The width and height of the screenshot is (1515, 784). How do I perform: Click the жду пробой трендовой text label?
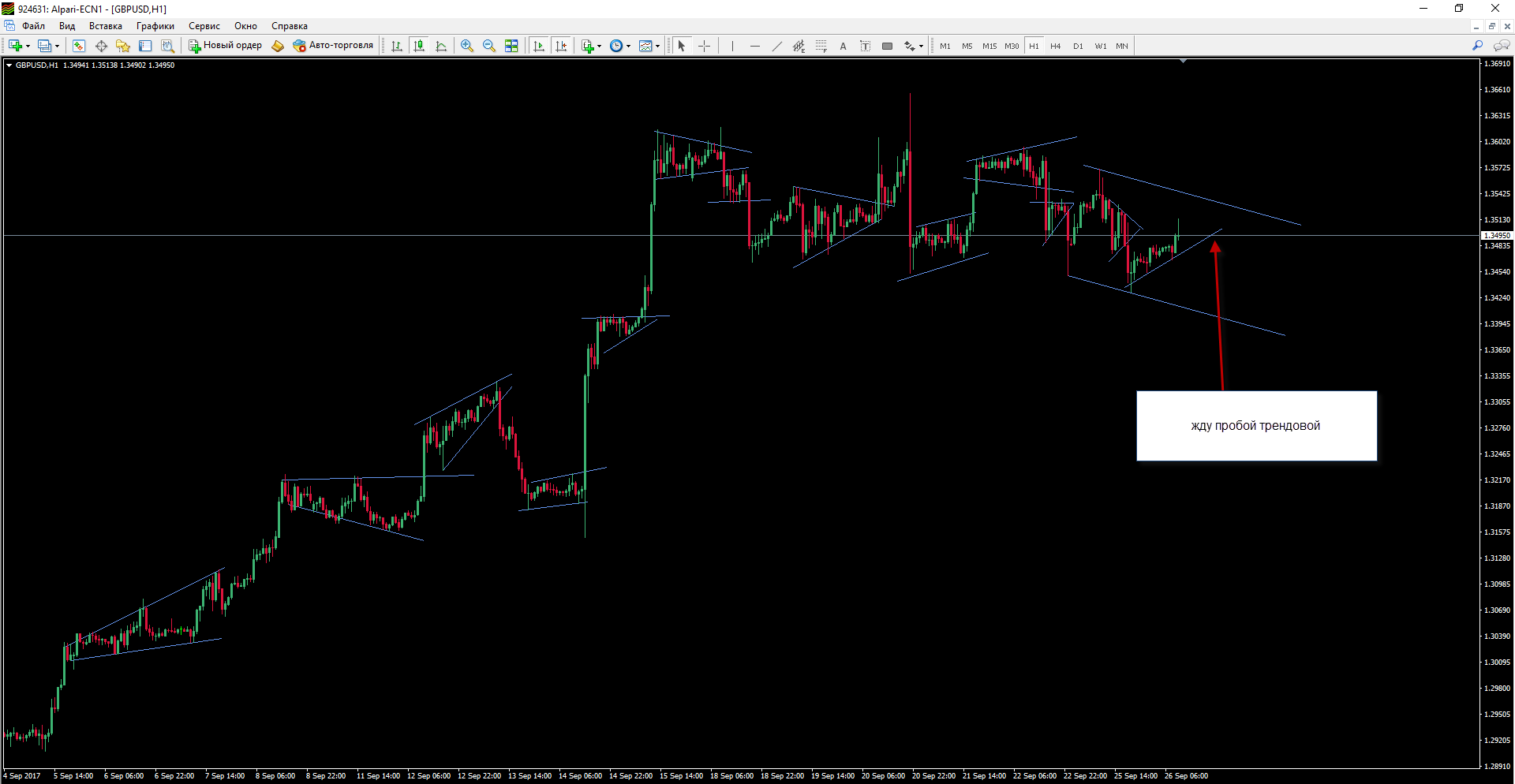point(1255,426)
